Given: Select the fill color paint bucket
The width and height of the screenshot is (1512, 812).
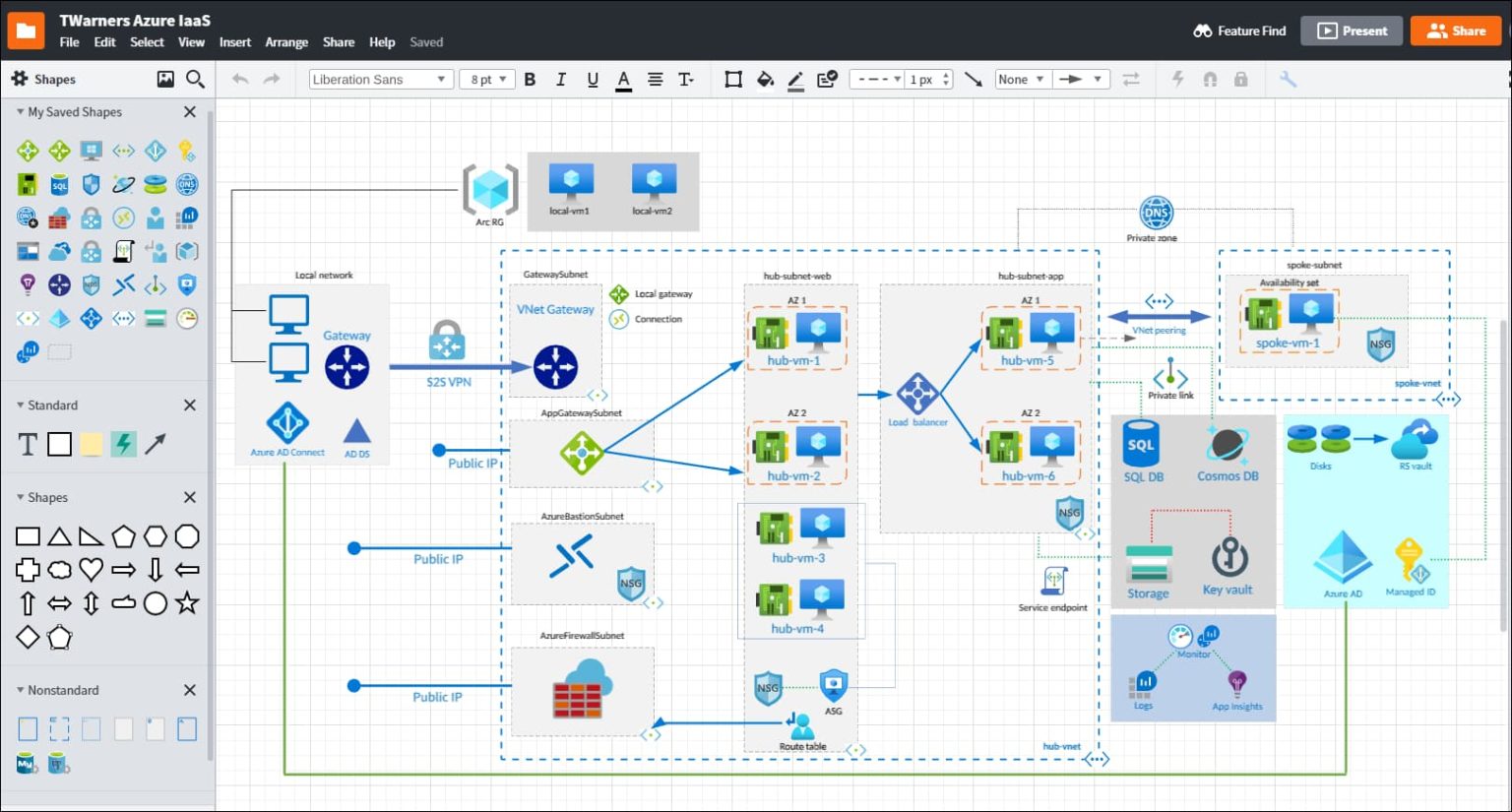Looking at the screenshot, I should (x=765, y=79).
